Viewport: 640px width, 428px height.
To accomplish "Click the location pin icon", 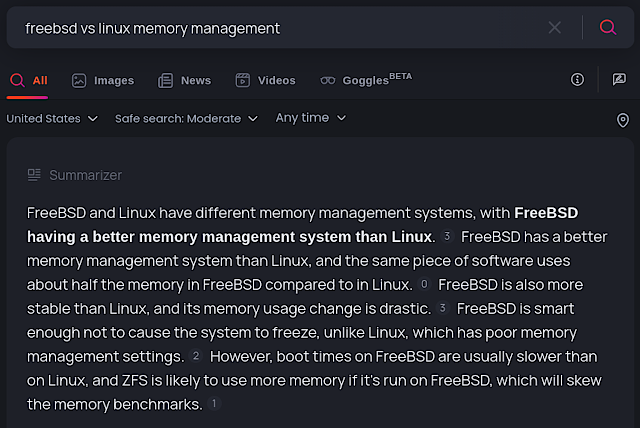I will coord(623,120).
